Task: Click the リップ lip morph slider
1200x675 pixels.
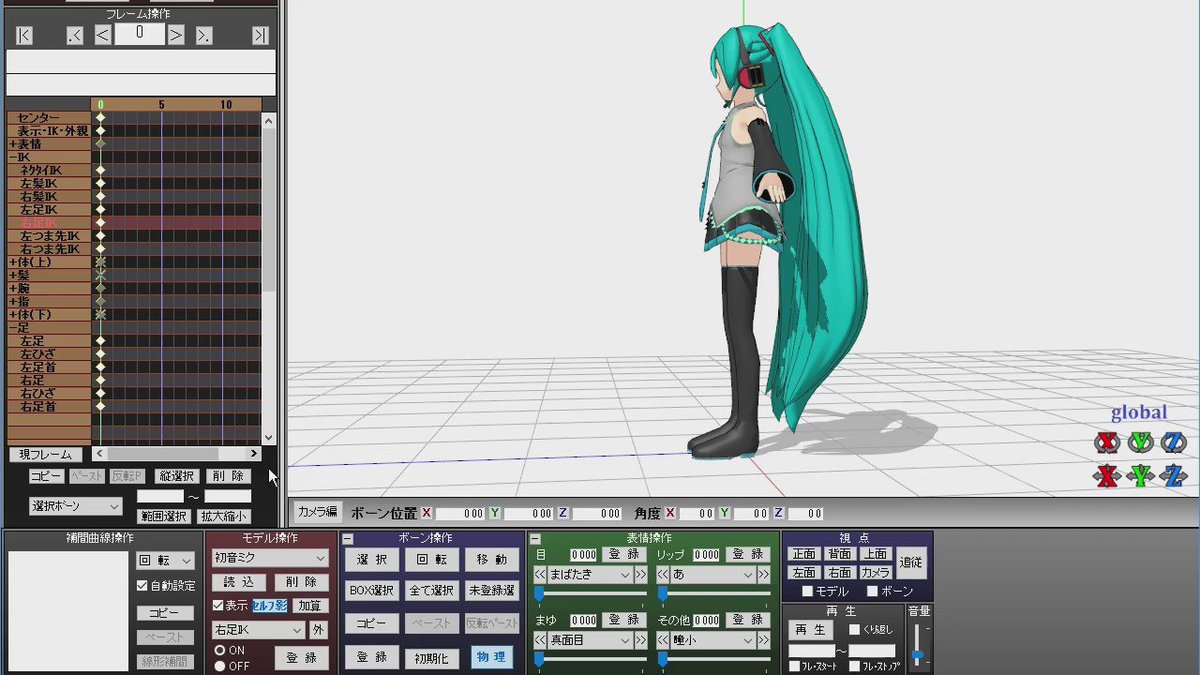Action: point(713,594)
